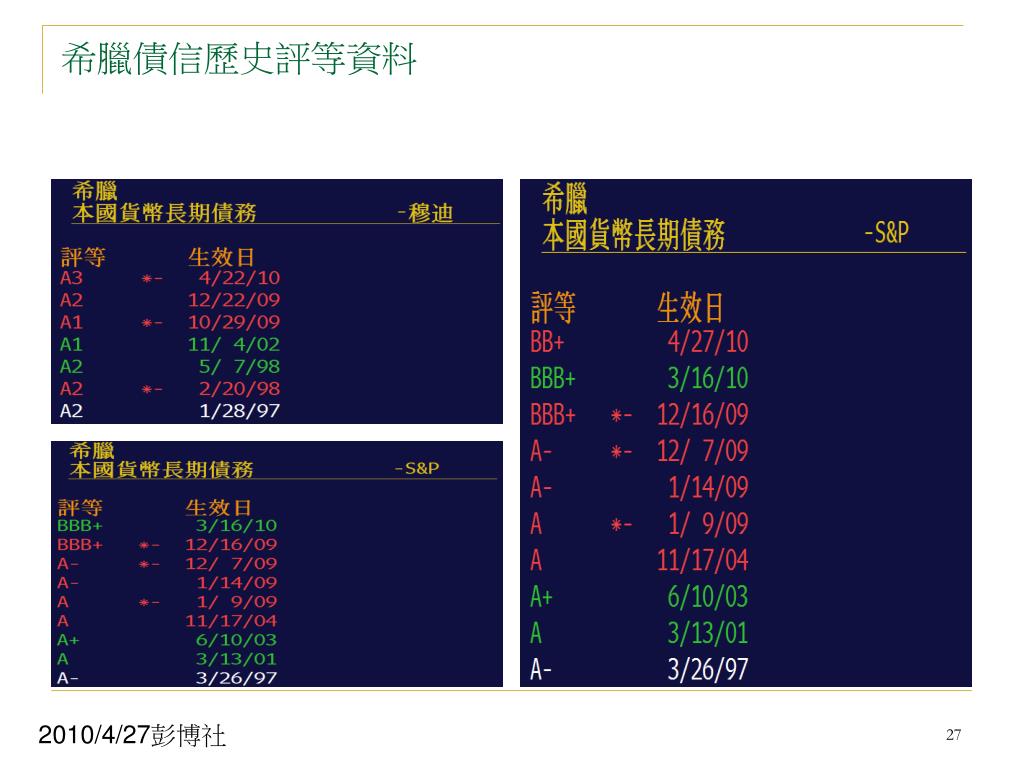Click 本國貨幣長期債務 heading in Moody's panel
This screenshot has width=1023, height=768.
coord(164,213)
